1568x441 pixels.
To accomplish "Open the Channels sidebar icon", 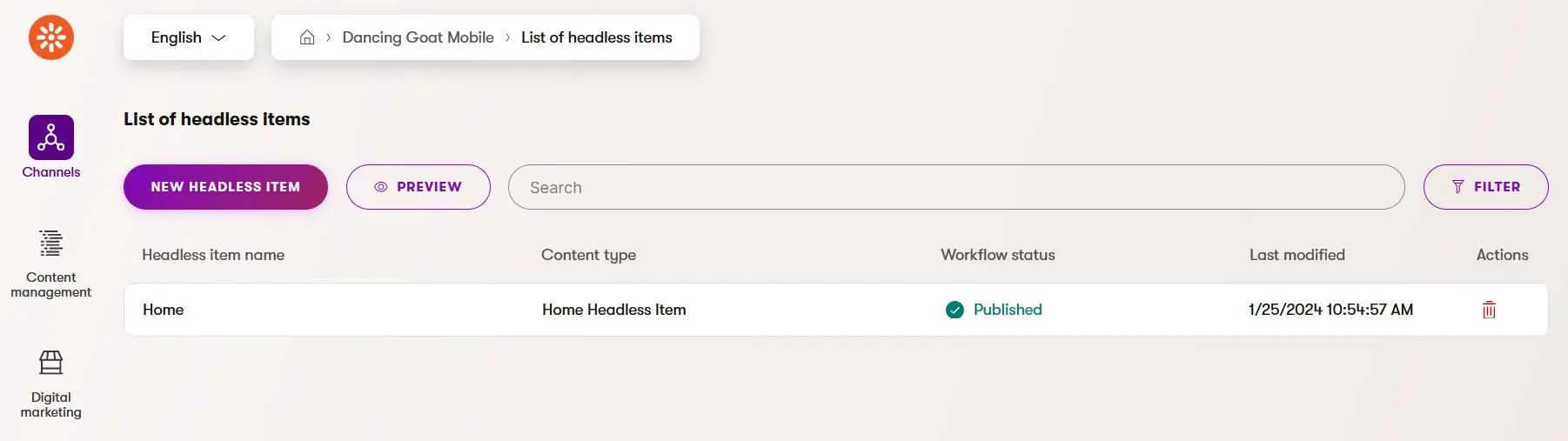I will click(51, 137).
